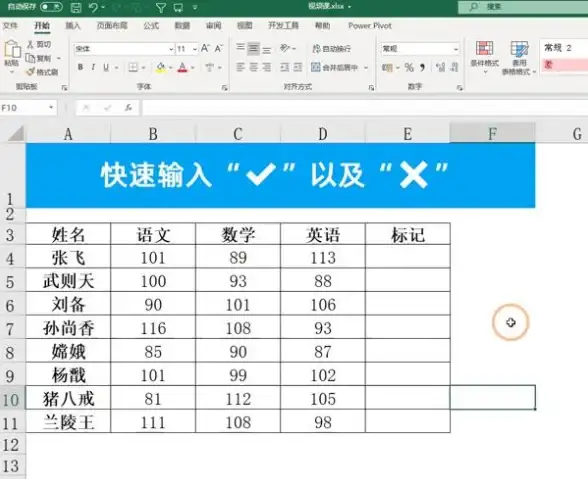The image size is (588, 479).
Task: Open the borders dropdown arrow
Action: point(144,68)
